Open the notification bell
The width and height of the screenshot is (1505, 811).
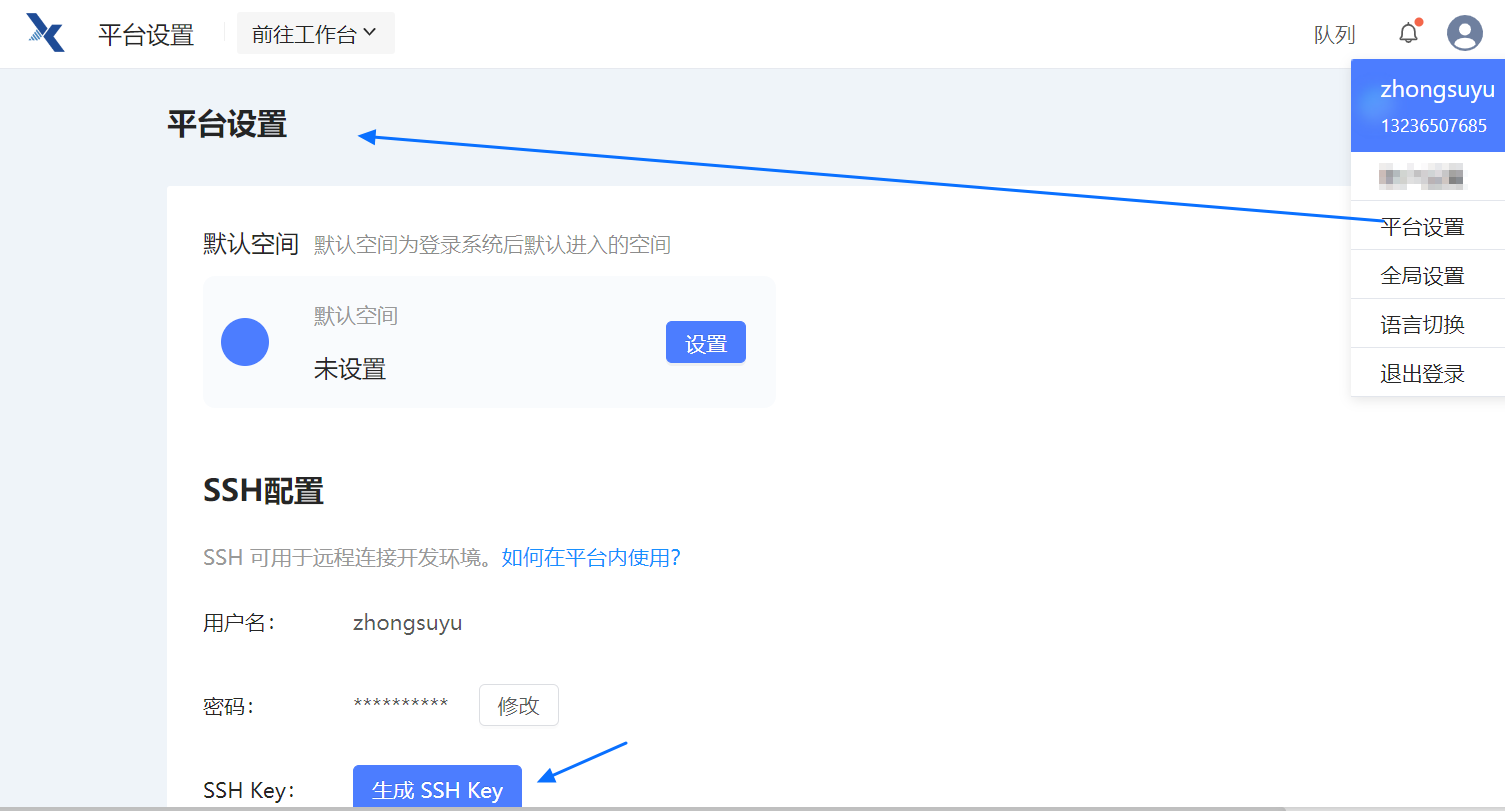pos(1408,33)
